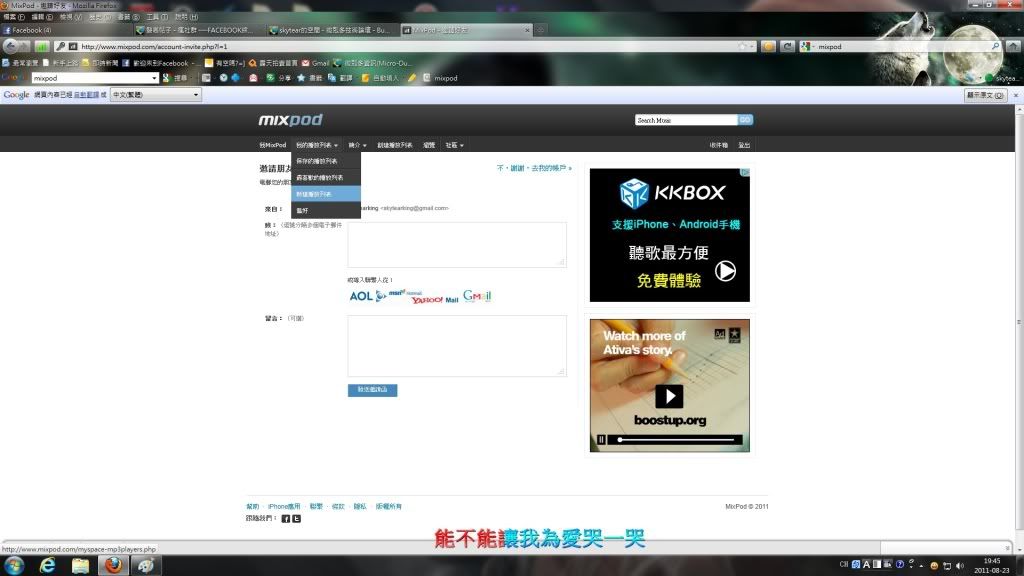Import contacts from AOL
Image resolution: width=1024 pixels, height=576 pixels.
pyautogui.click(x=368, y=296)
